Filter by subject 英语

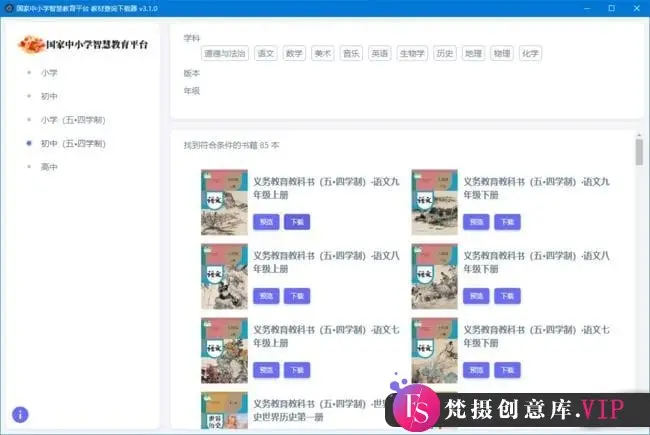[380, 53]
